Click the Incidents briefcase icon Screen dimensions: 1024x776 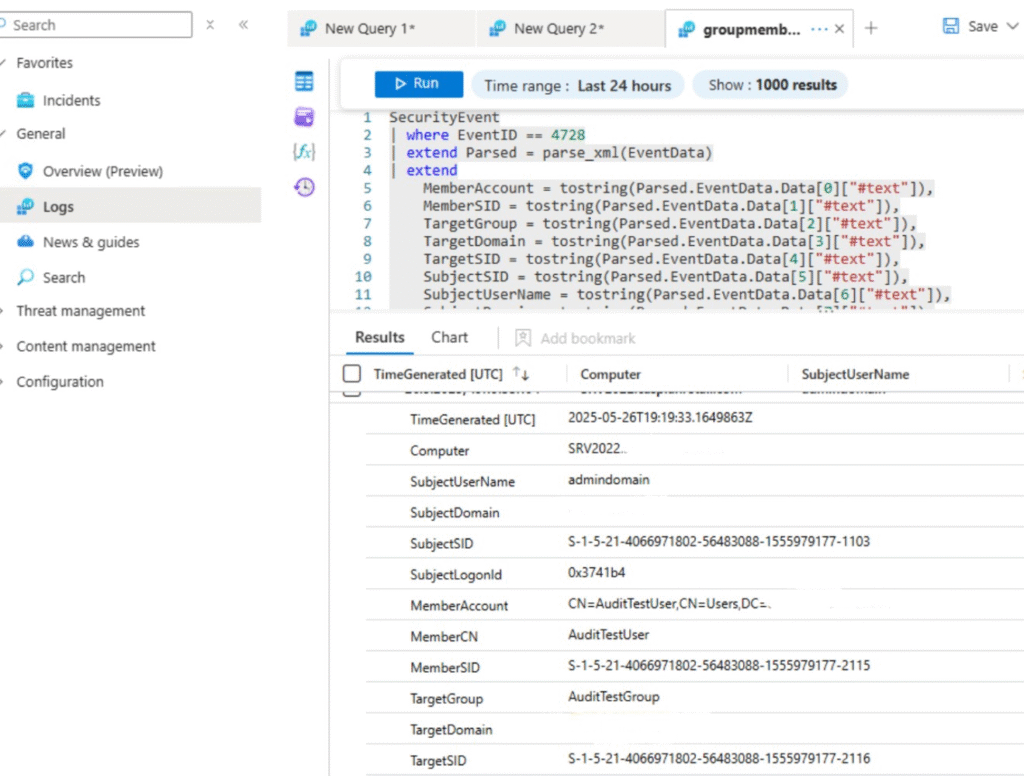point(25,100)
